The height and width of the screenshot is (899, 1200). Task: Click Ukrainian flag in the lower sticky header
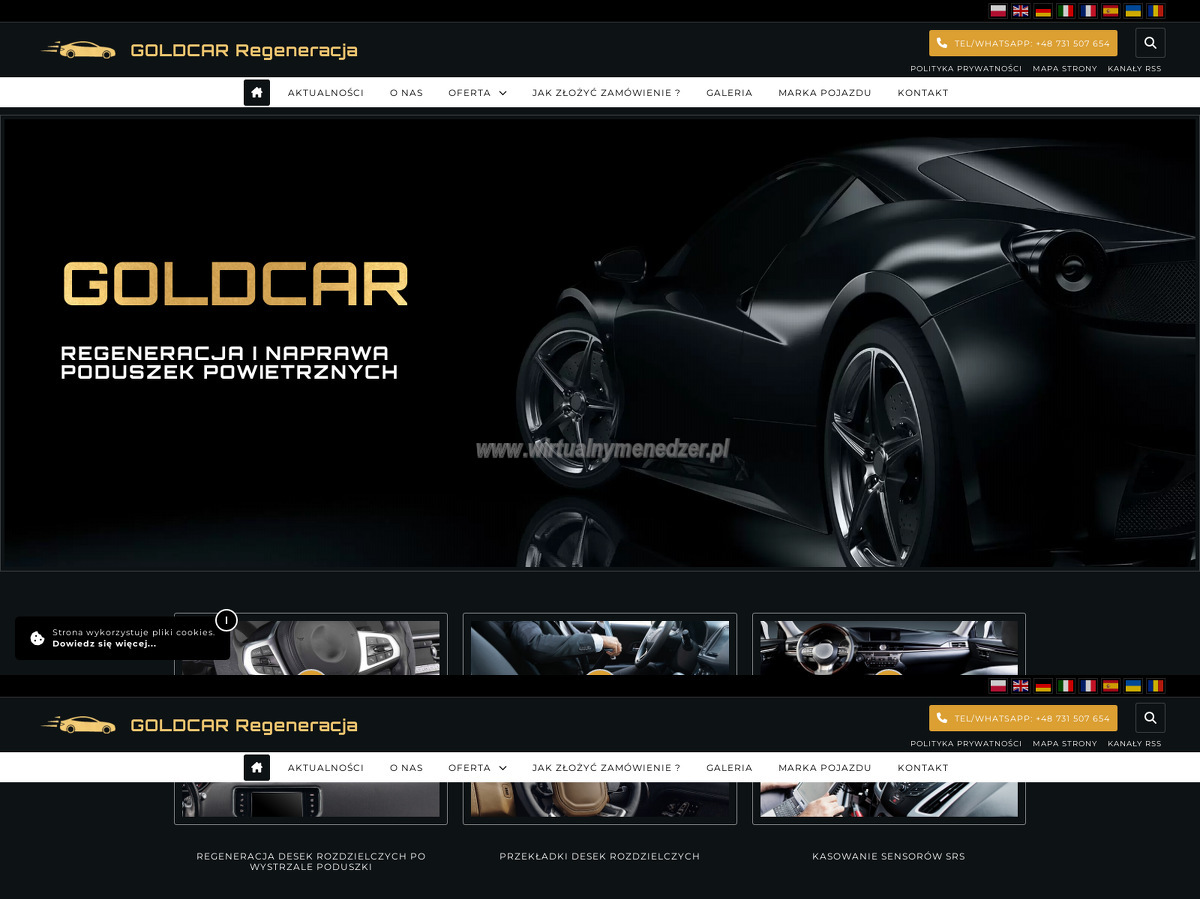[x=1133, y=686]
